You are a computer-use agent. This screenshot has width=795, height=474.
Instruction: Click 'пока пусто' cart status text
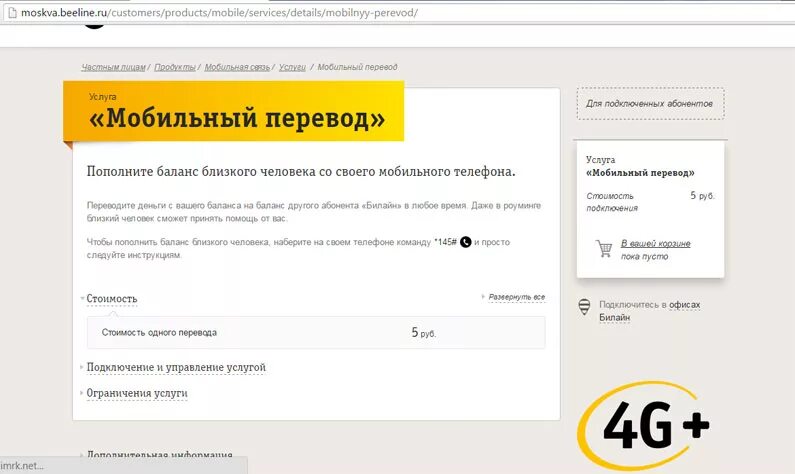coord(644,257)
